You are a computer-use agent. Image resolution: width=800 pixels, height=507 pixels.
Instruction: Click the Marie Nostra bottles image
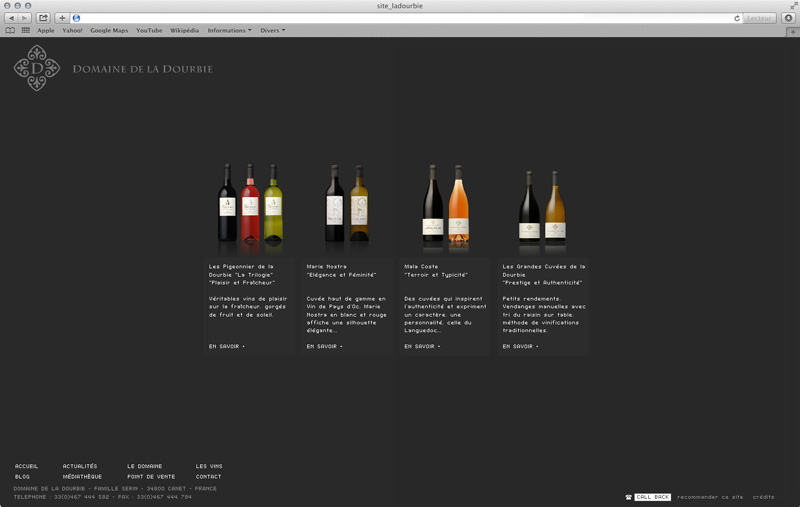(347, 204)
